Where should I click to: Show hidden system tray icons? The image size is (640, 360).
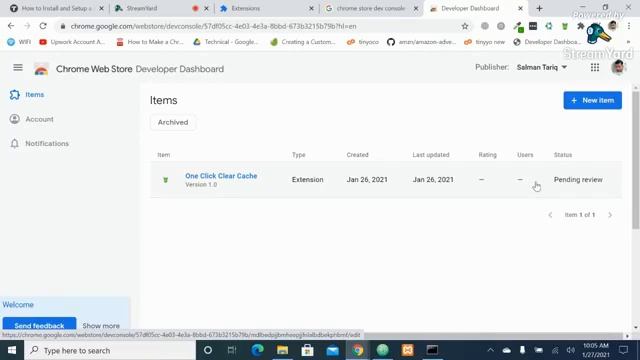[x=490, y=350]
